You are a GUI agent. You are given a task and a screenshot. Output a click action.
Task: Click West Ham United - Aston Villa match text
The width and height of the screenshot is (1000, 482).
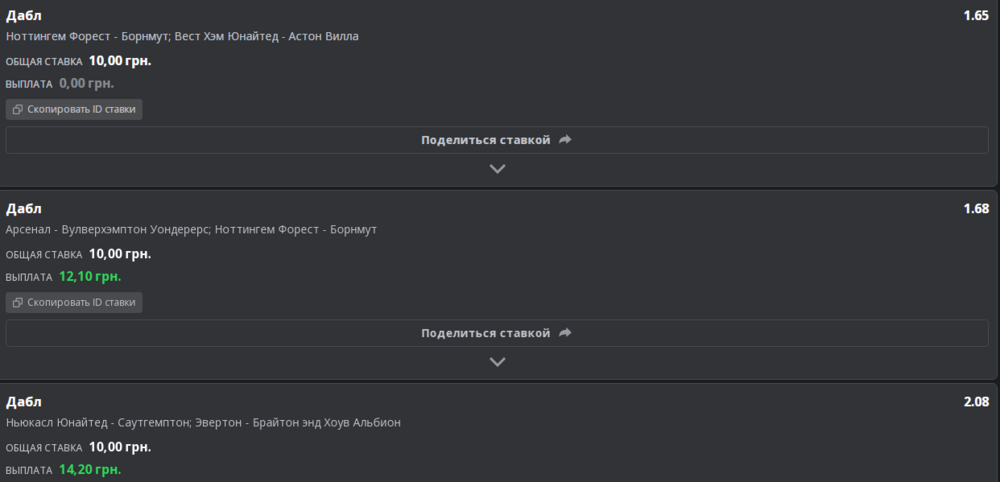(x=267, y=36)
